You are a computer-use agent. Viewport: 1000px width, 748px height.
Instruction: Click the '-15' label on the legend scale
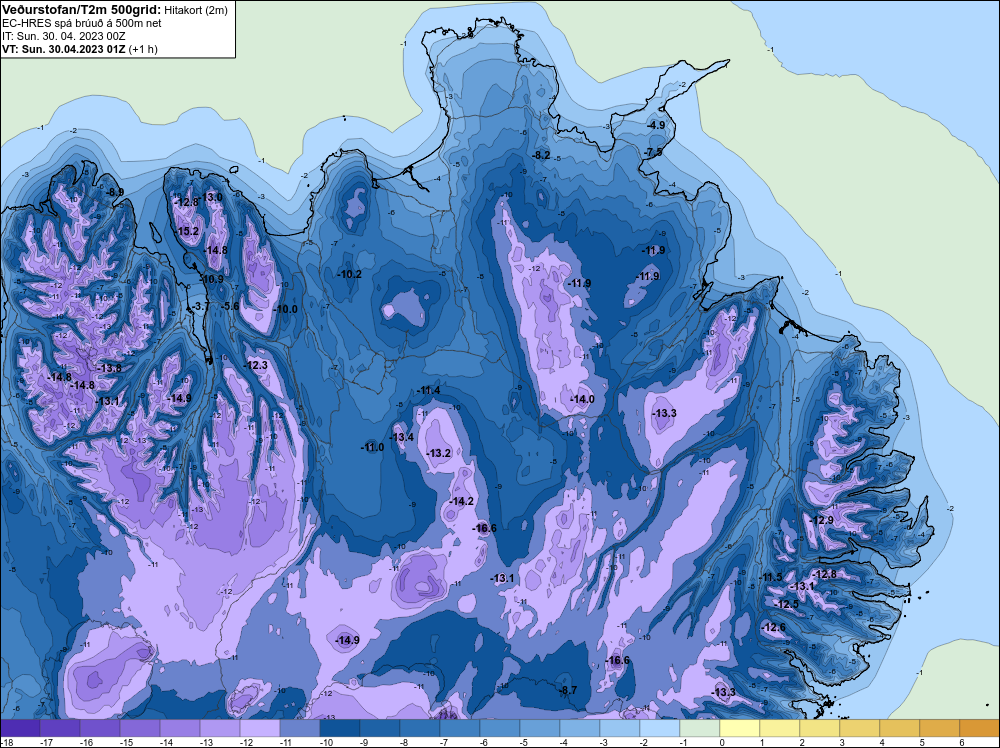pos(126,742)
